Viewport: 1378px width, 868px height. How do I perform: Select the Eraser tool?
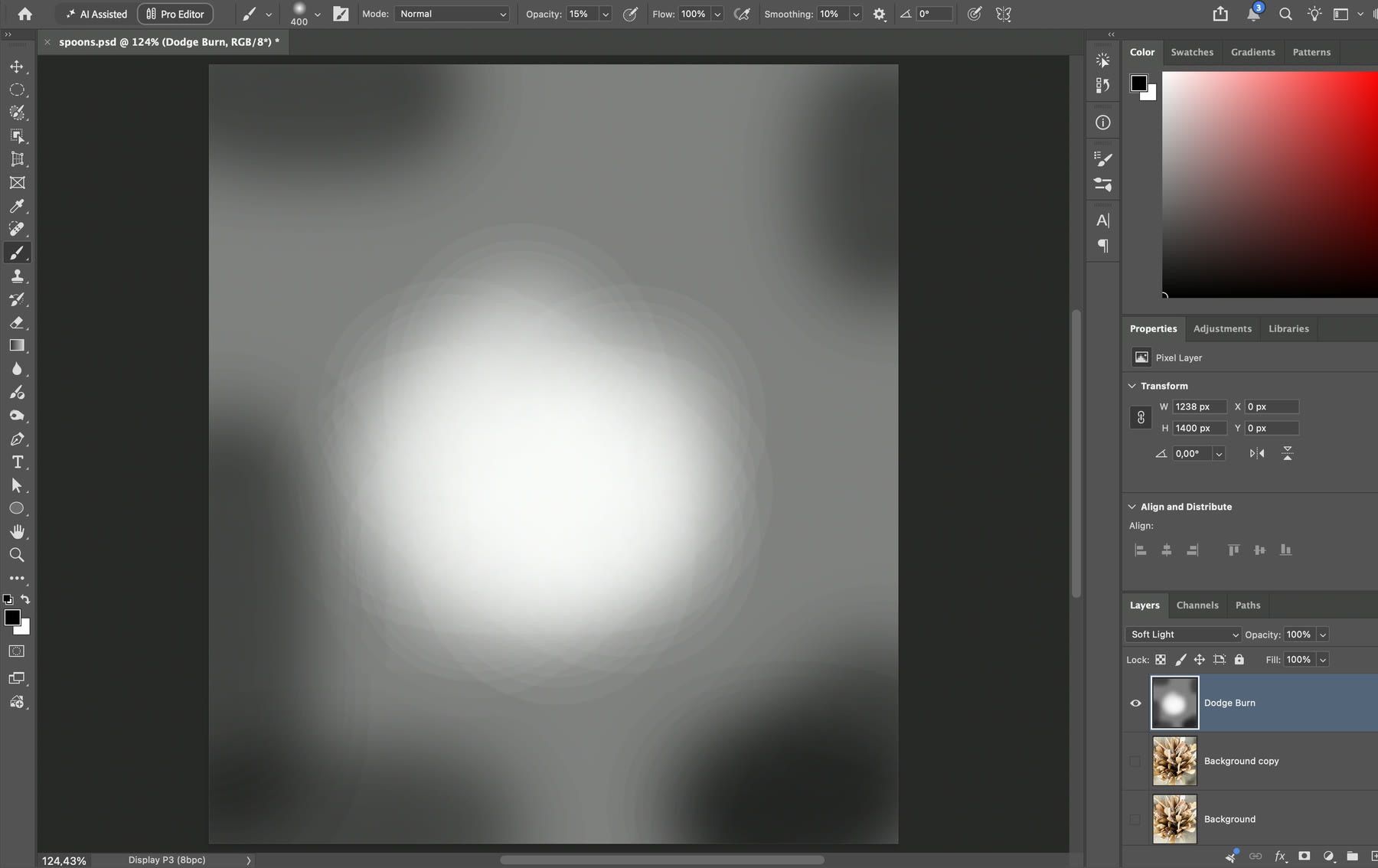point(17,322)
